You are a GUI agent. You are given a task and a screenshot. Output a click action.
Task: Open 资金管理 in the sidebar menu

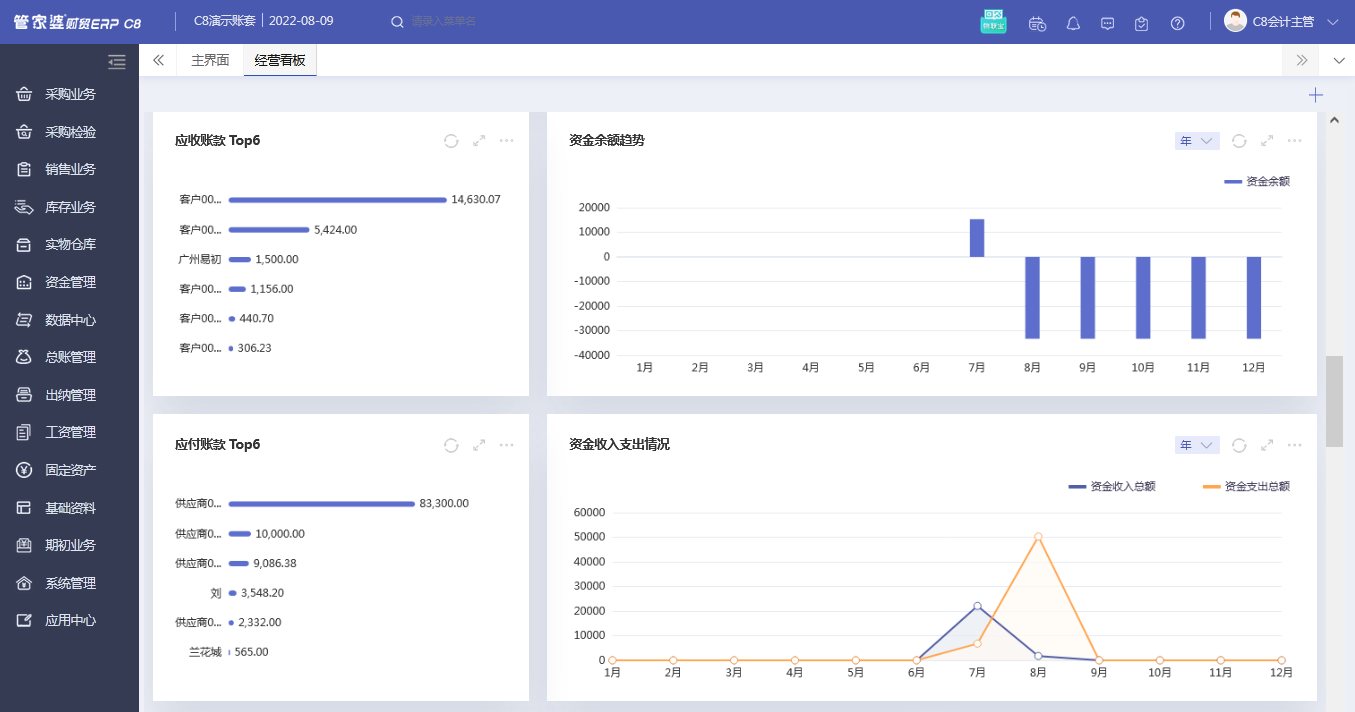(69, 281)
